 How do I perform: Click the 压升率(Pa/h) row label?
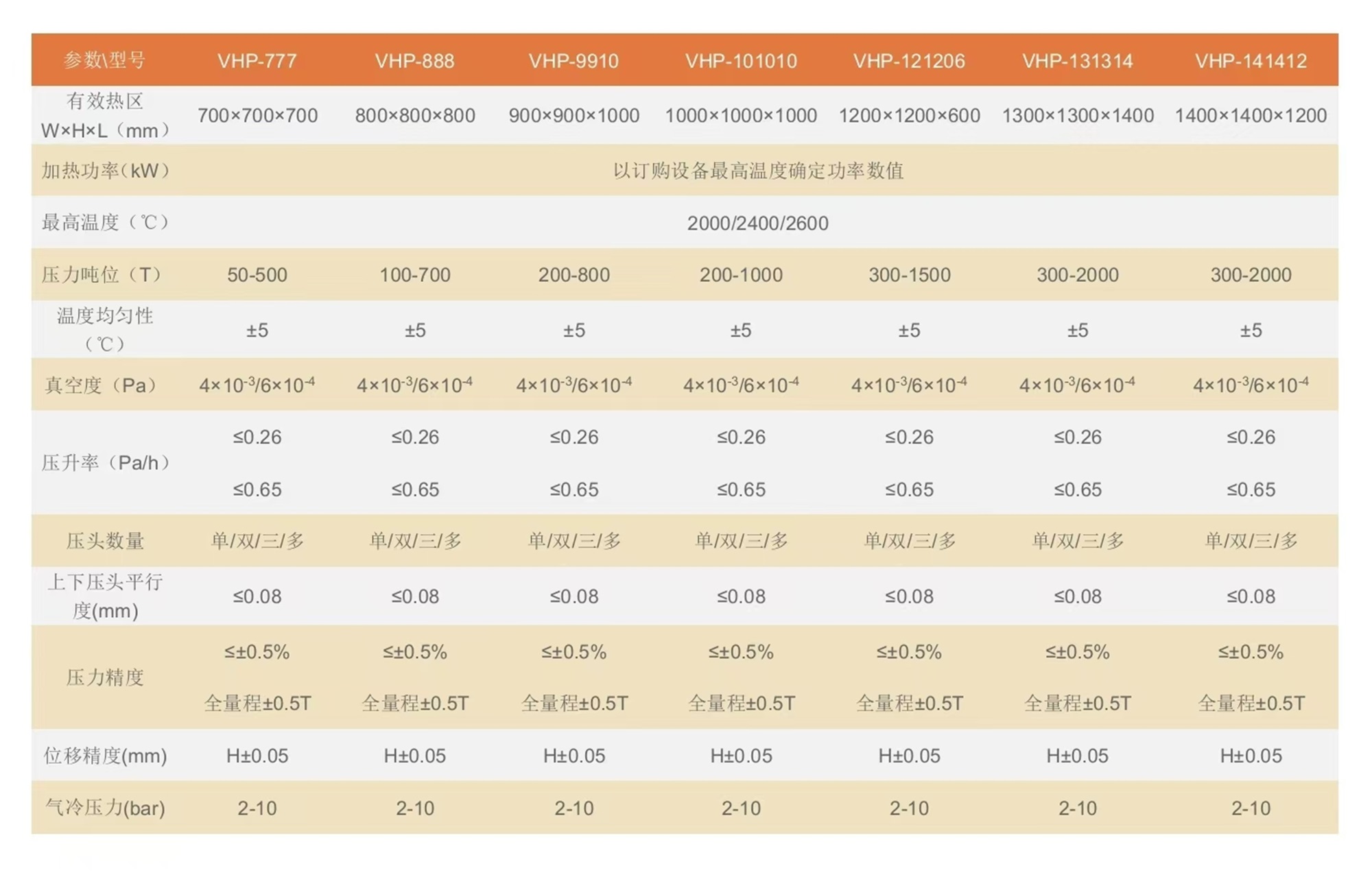(104, 463)
